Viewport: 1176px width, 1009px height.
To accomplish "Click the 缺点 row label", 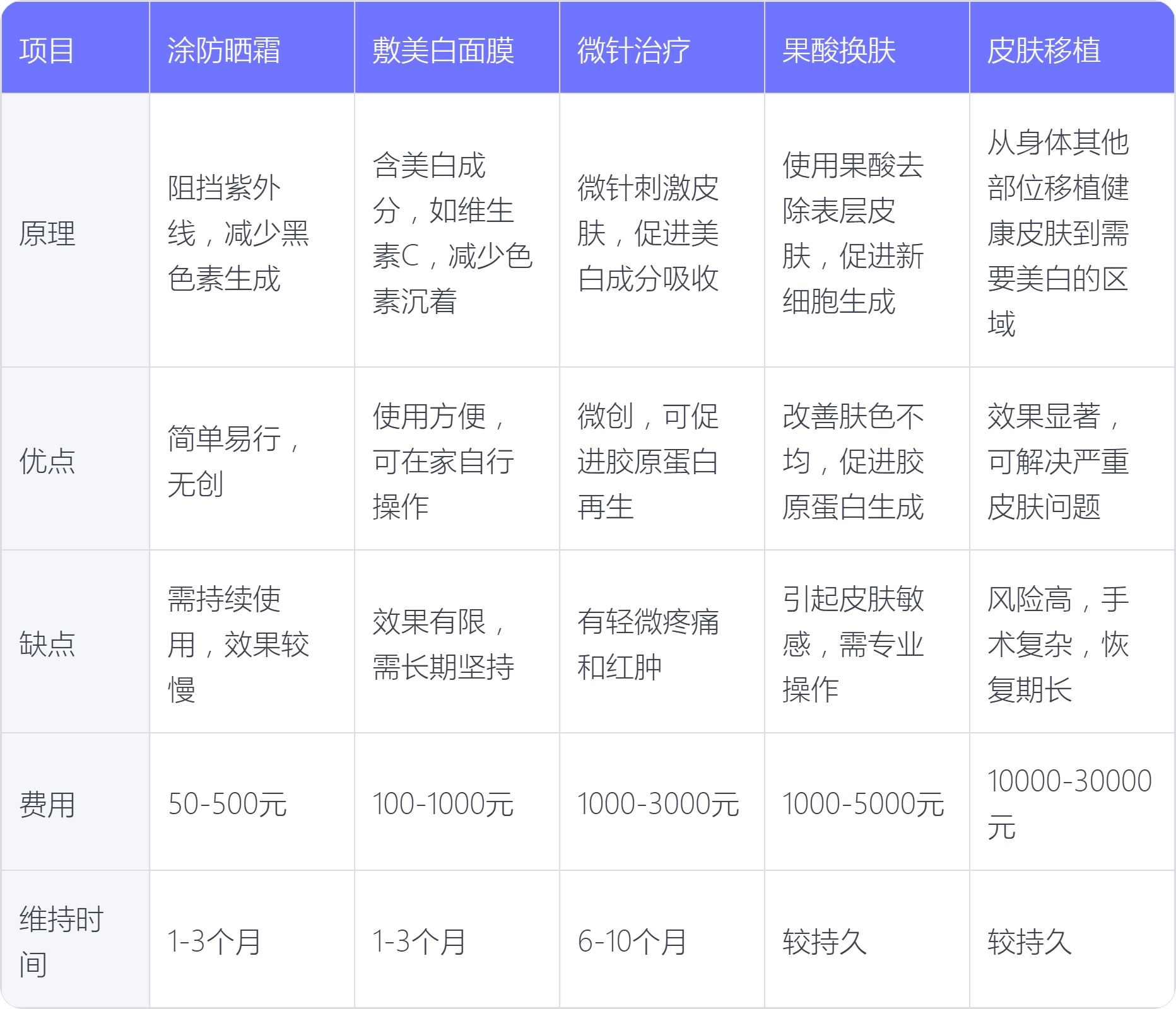I will tap(47, 644).
